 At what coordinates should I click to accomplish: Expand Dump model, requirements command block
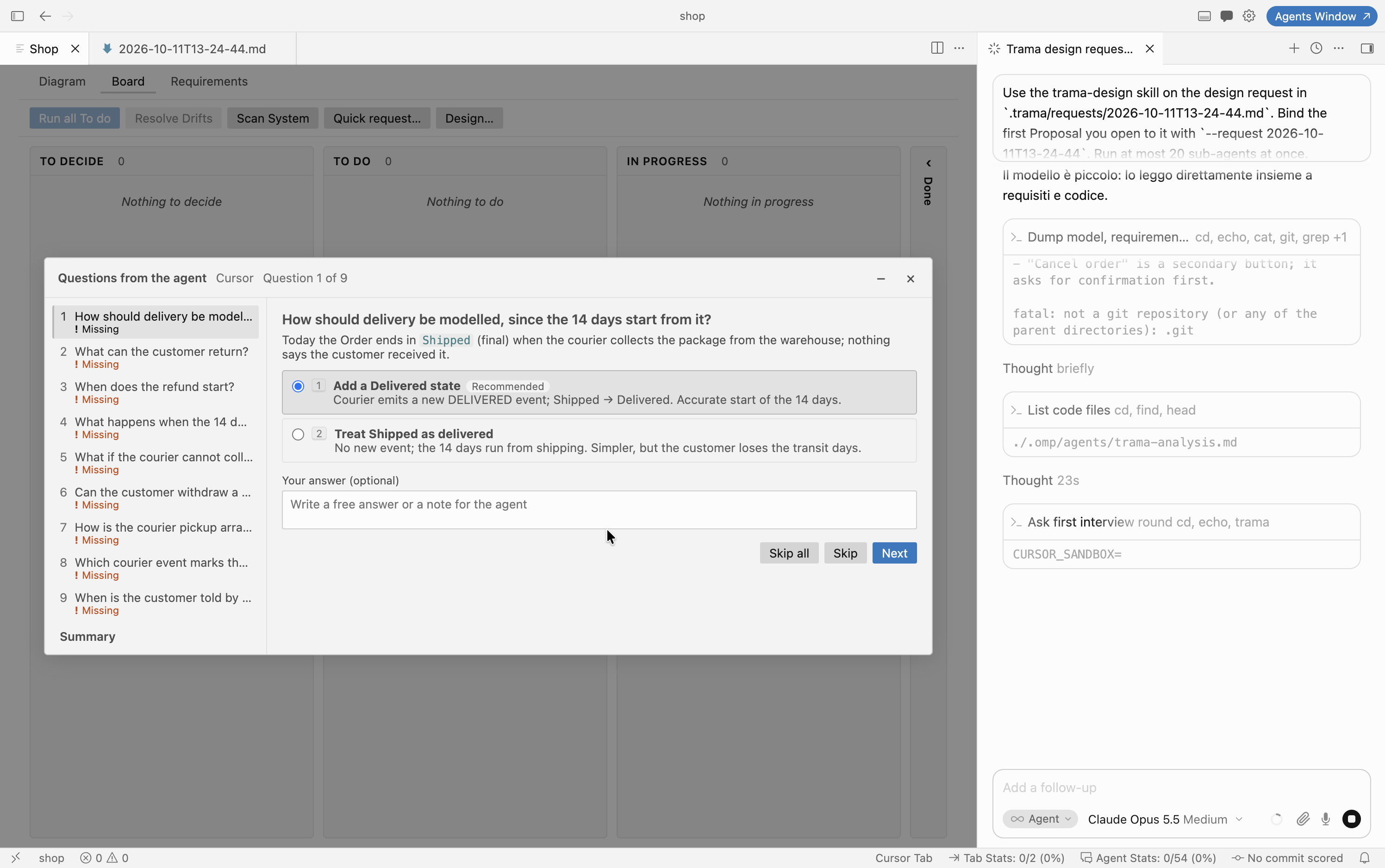pyautogui.click(x=1181, y=237)
